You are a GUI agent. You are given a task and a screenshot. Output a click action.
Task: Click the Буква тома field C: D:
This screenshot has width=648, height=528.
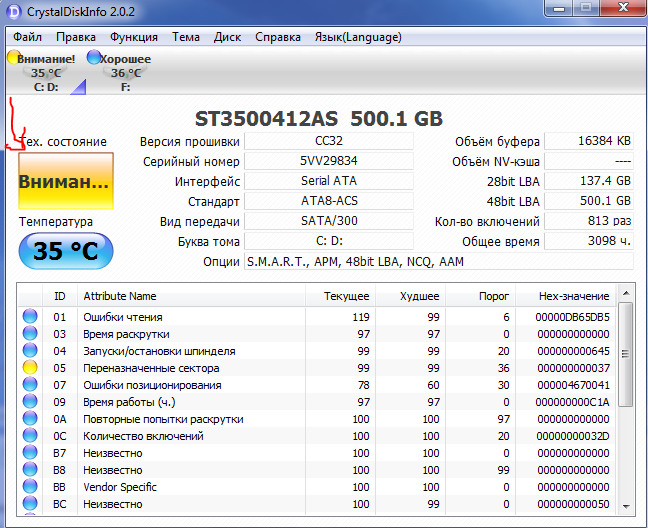click(x=329, y=241)
